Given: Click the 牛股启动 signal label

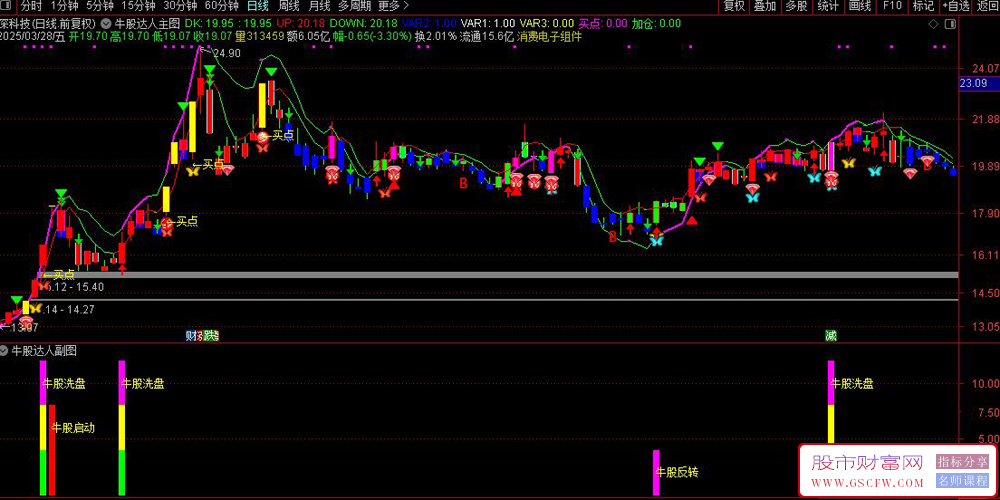Looking at the screenshot, I should click(71, 428).
